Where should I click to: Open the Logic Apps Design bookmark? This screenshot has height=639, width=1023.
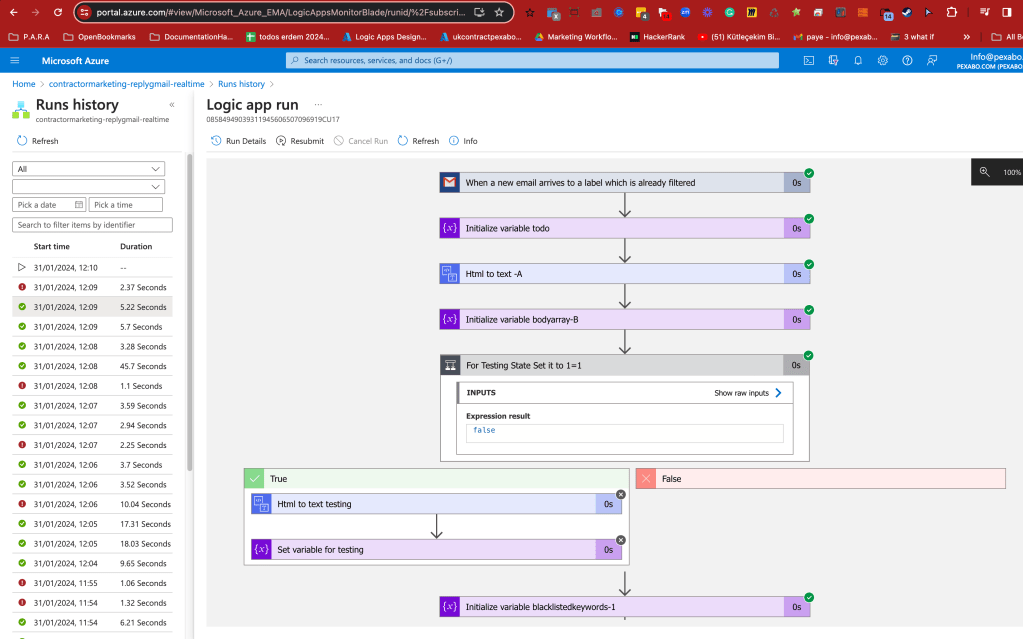click(384, 37)
